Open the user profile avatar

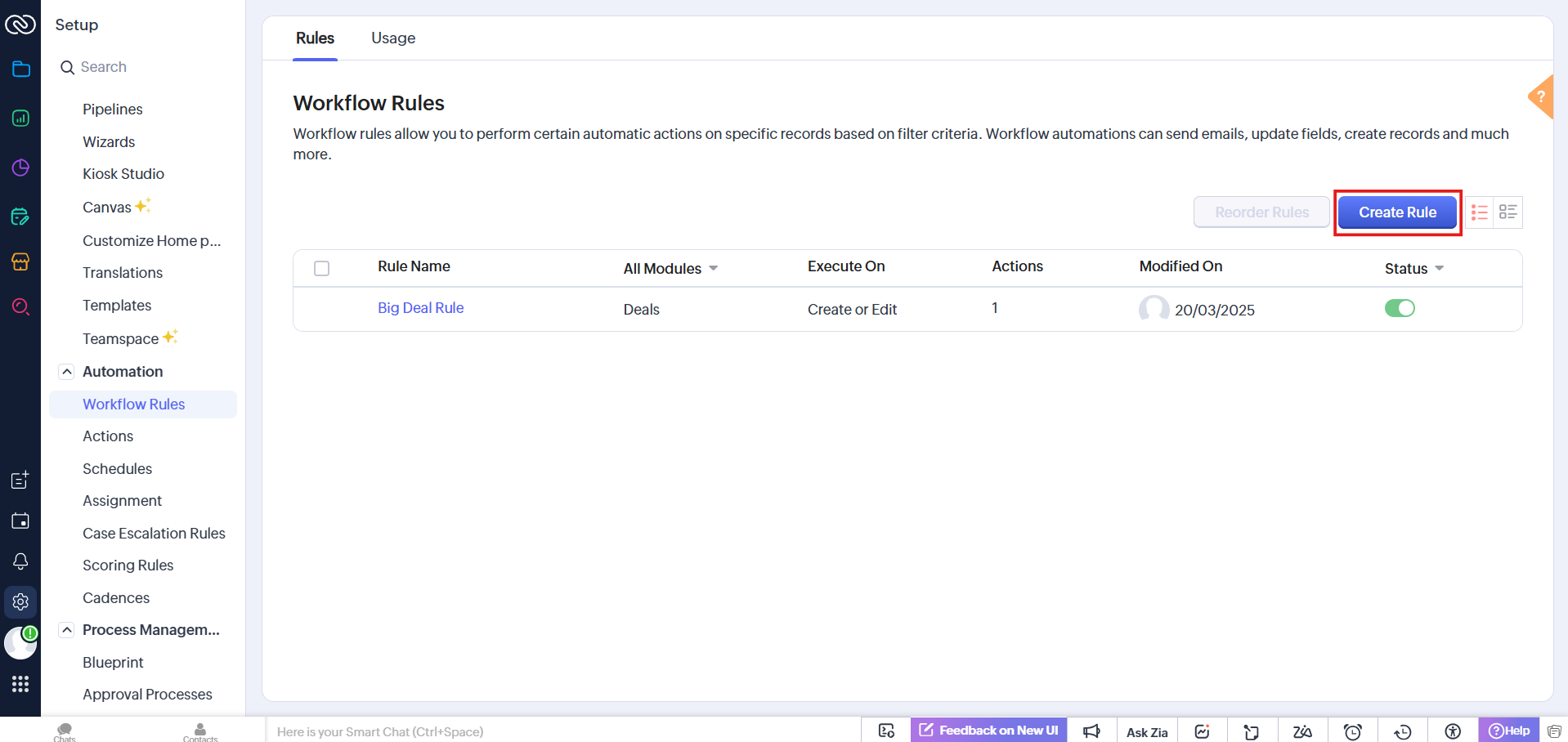click(20, 643)
